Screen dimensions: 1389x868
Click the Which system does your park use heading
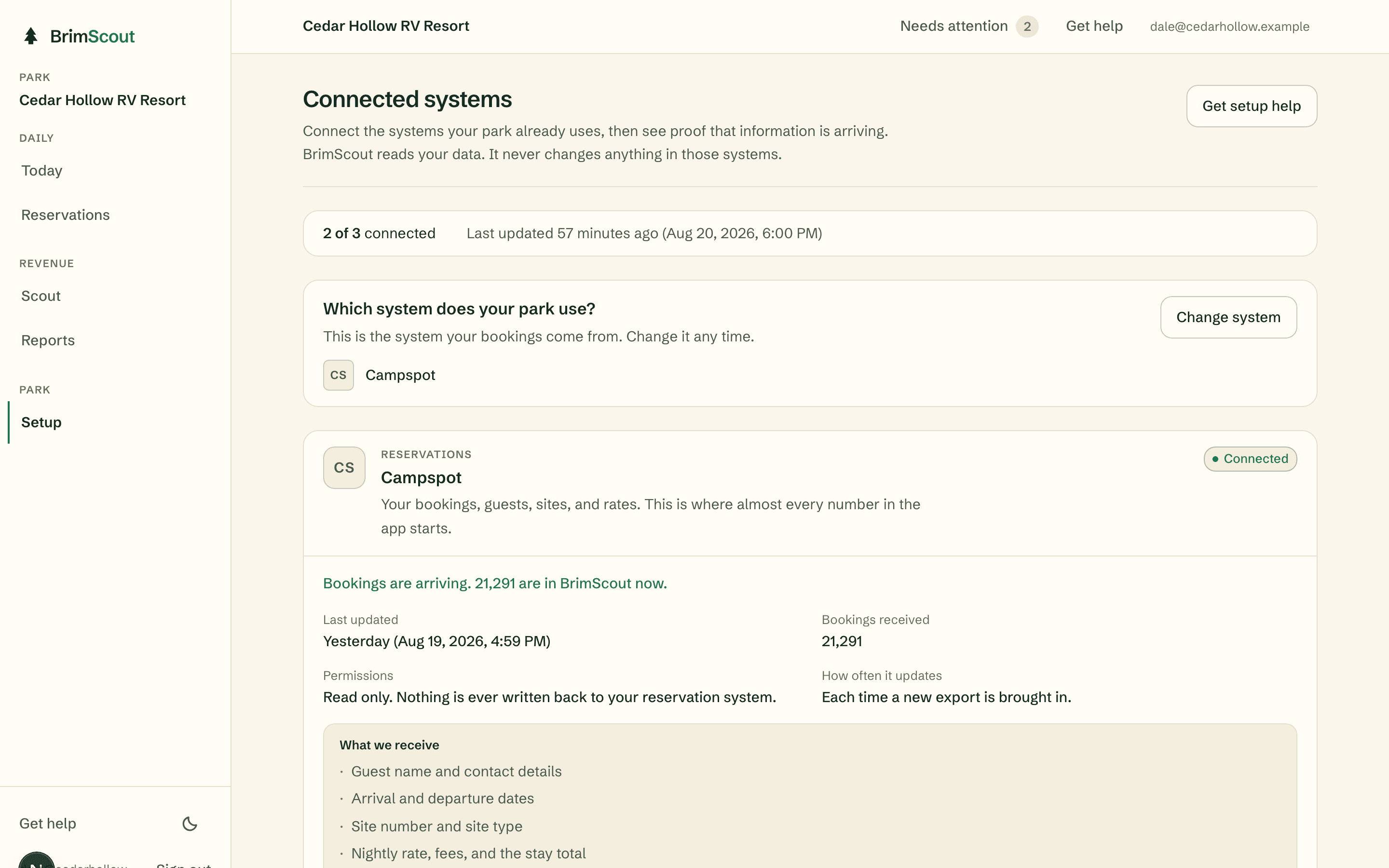pos(459,309)
